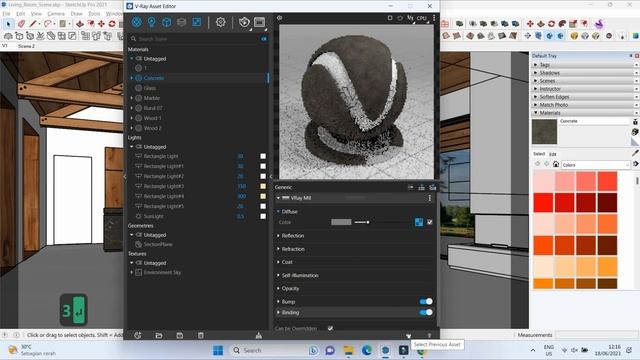
Task: Select the SectionPlane geometry
Action: (158, 244)
